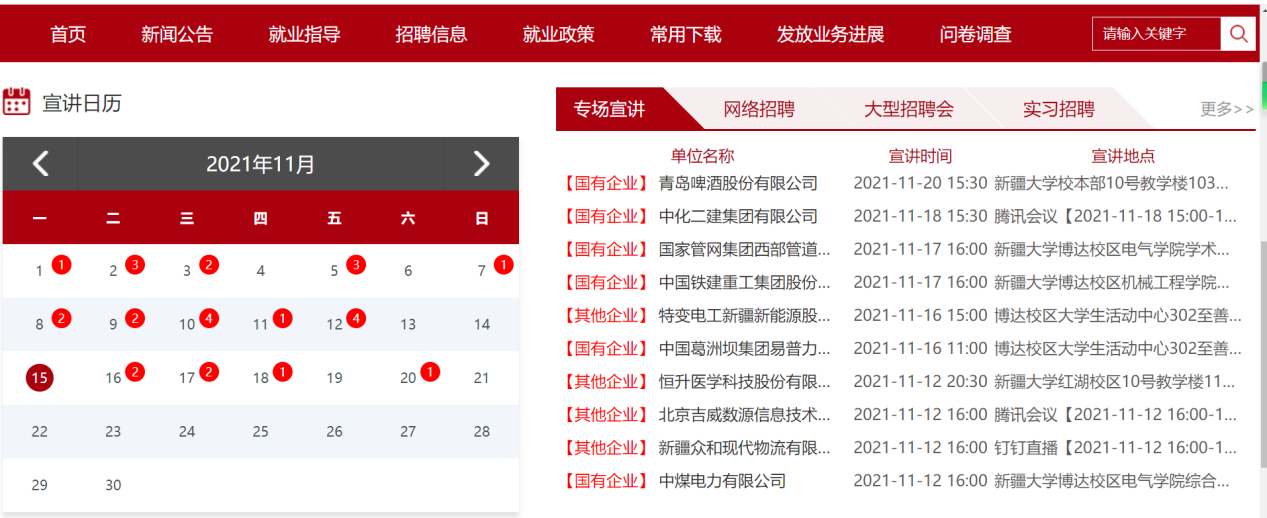Click the 2021-11-18 15:30 time entry
The height and width of the screenshot is (518, 1267).
click(x=920, y=216)
